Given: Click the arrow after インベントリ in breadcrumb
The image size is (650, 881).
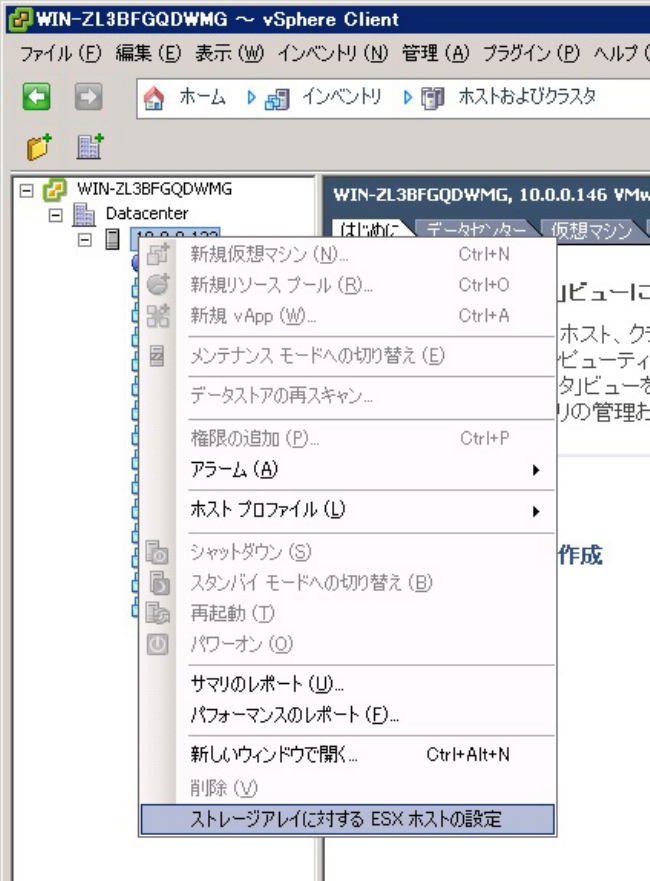Looking at the screenshot, I should coord(407,98).
